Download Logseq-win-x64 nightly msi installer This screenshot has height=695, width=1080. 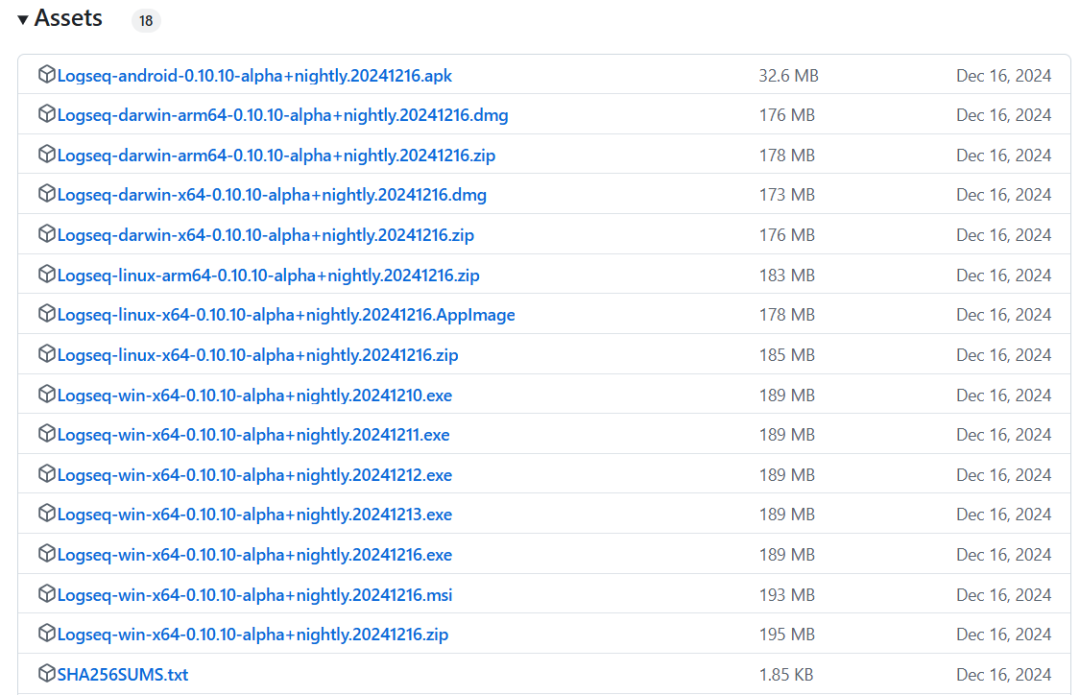point(254,595)
